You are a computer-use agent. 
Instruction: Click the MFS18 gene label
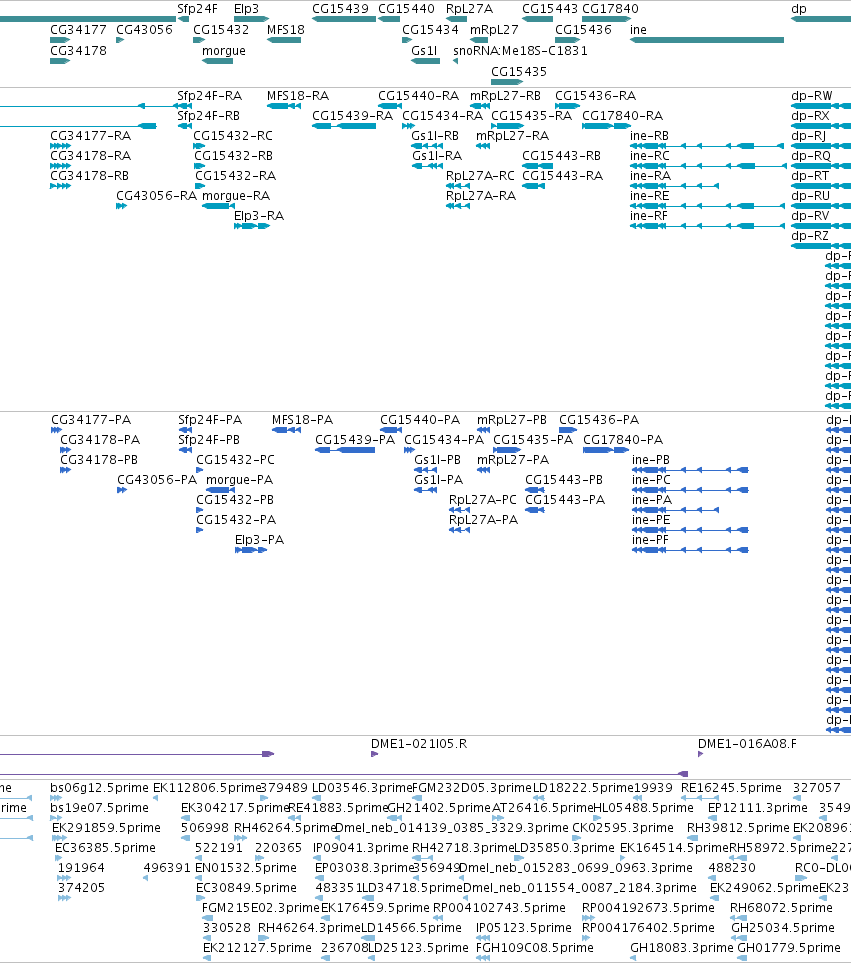286,29
